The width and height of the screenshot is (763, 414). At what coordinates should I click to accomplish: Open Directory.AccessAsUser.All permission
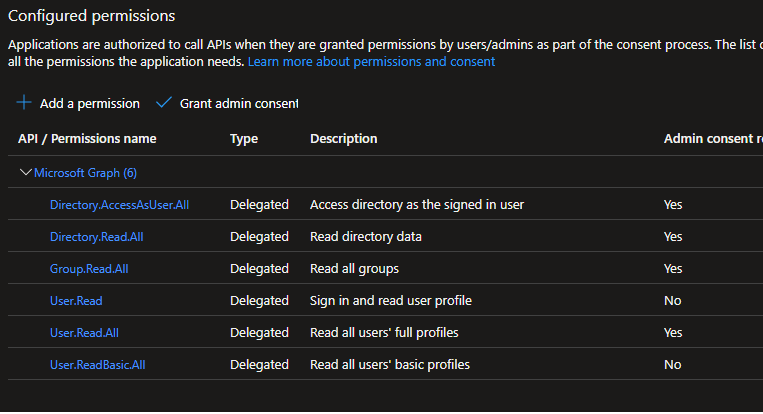[x=119, y=205]
